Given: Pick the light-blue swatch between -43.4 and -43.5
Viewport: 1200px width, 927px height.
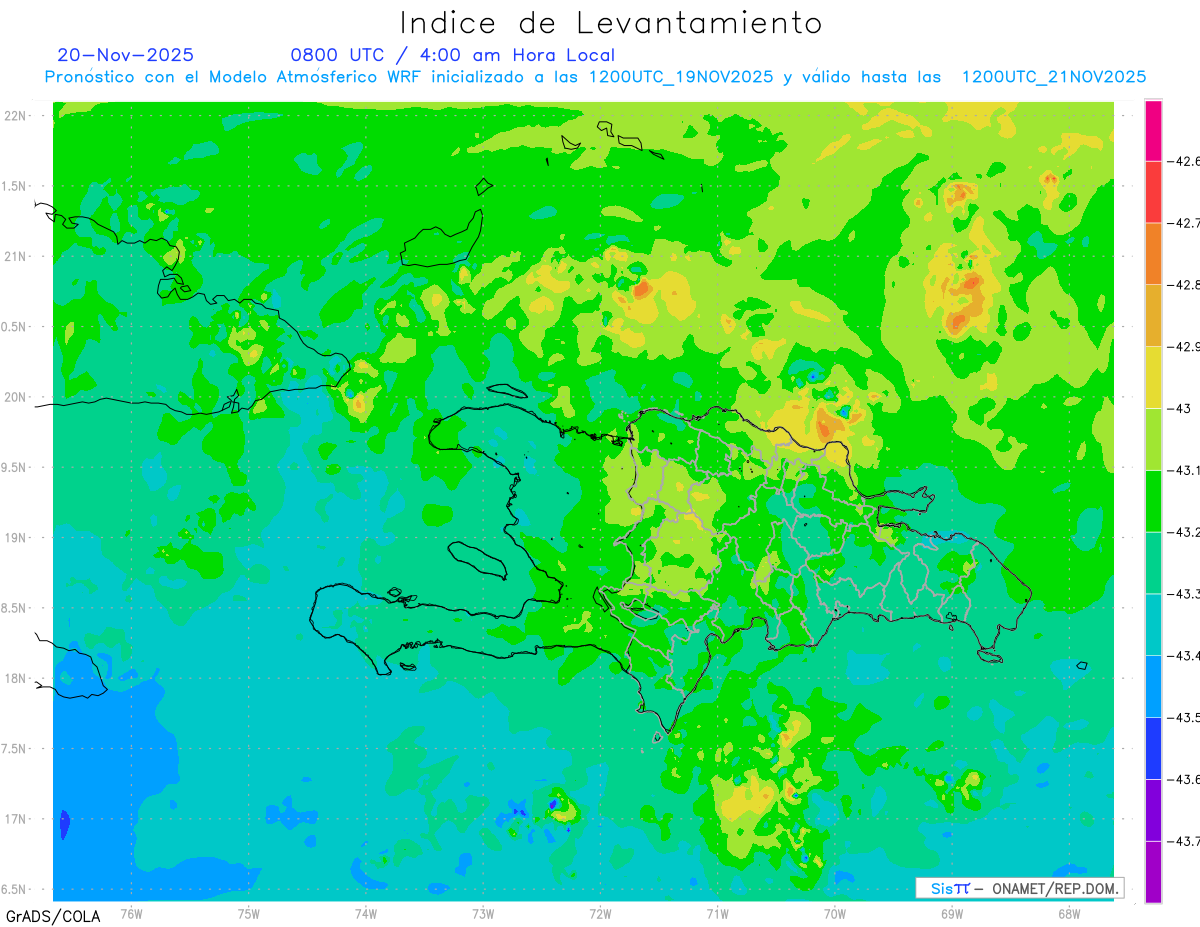Looking at the screenshot, I should 1153,687.
